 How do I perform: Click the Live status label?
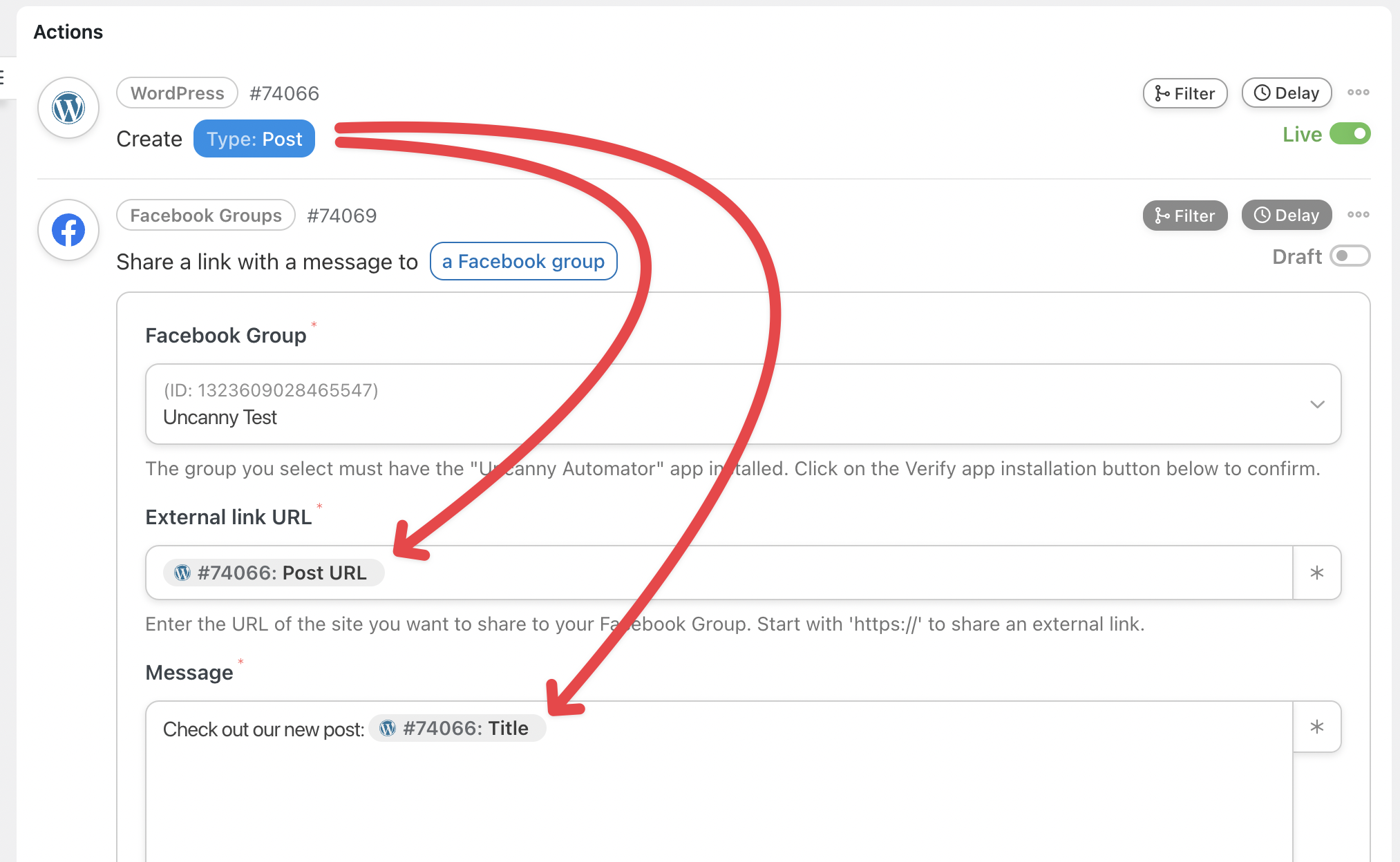[x=1302, y=134]
